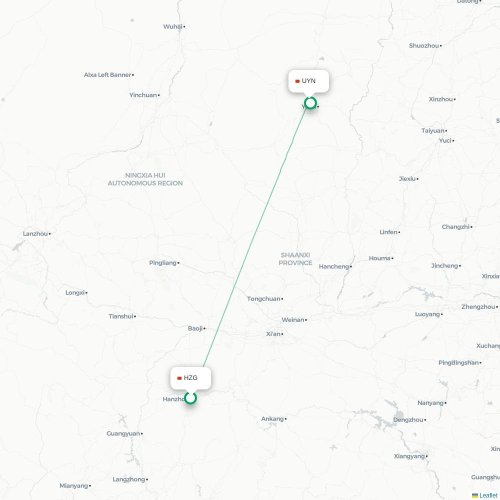The width and height of the screenshot is (500, 500).
Task: Click the Lanzhou city label
Action: pyautogui.click(x=35, y=234)
